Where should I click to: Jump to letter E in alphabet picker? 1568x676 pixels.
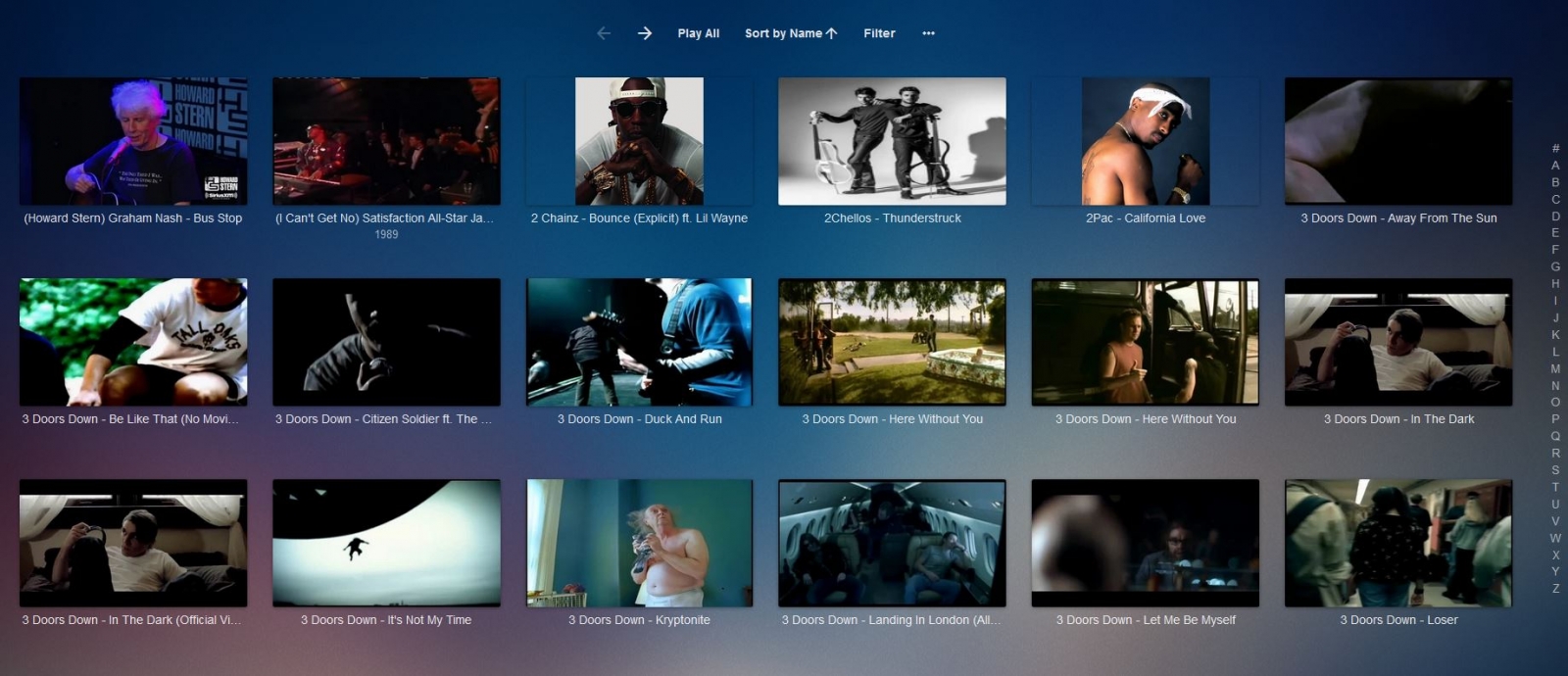tap(1555, 233)
